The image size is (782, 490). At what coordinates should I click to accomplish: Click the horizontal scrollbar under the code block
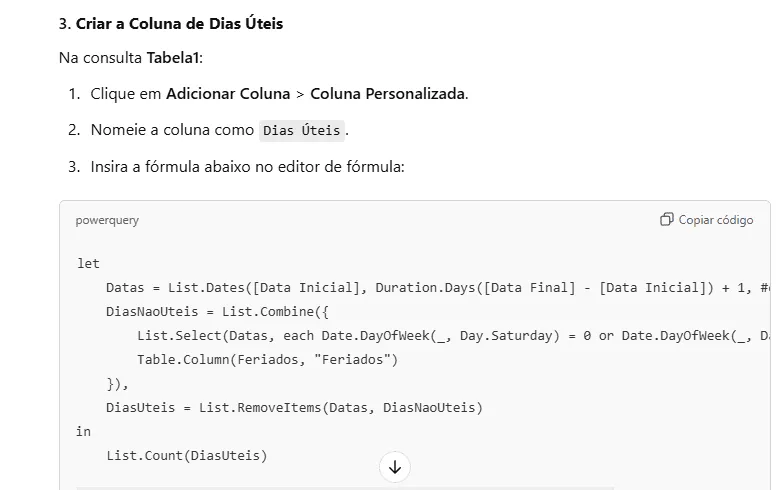[344, 488]
